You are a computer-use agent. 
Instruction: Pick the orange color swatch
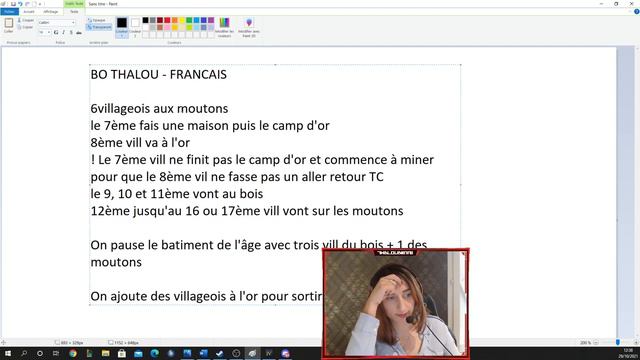pos(175,20)
